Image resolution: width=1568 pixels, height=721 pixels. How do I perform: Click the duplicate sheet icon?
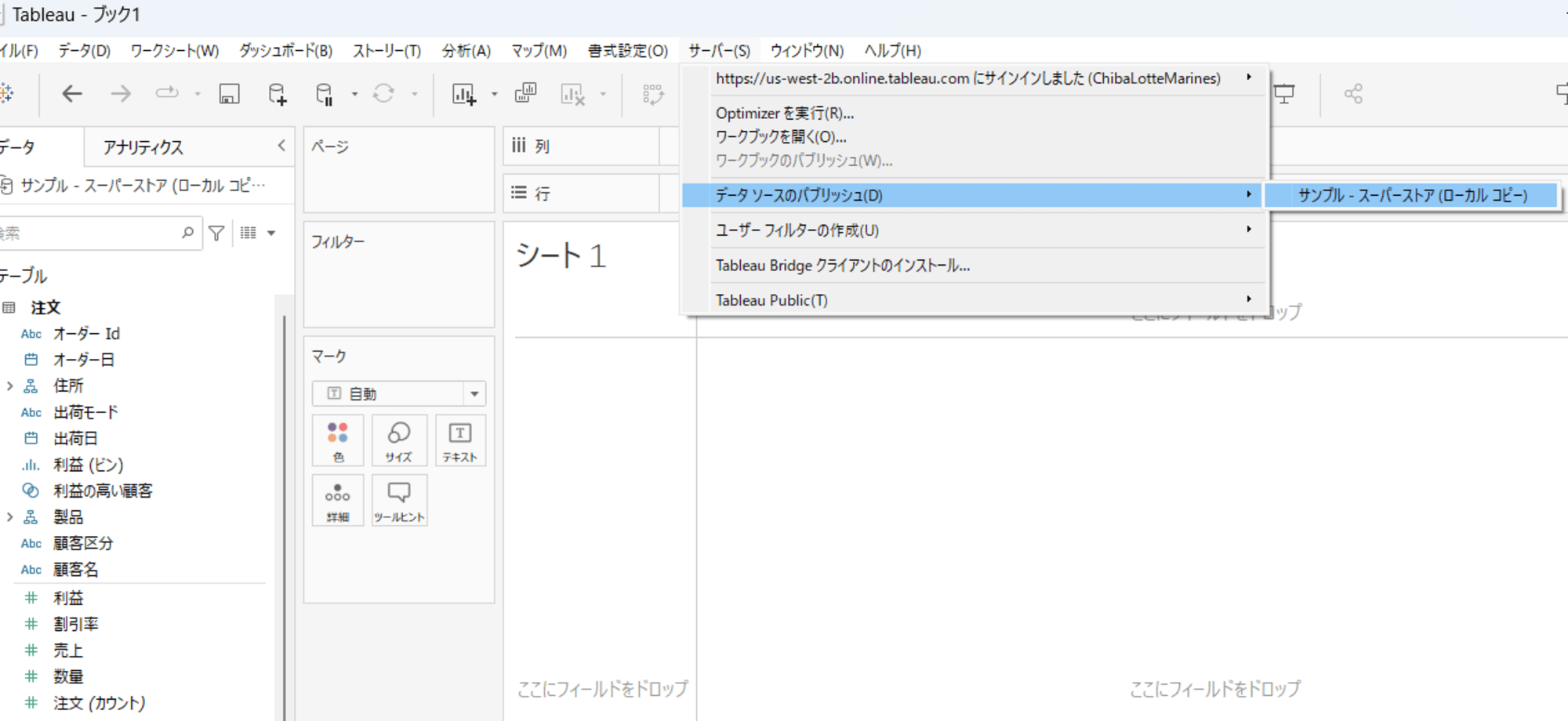coord(525,93)
